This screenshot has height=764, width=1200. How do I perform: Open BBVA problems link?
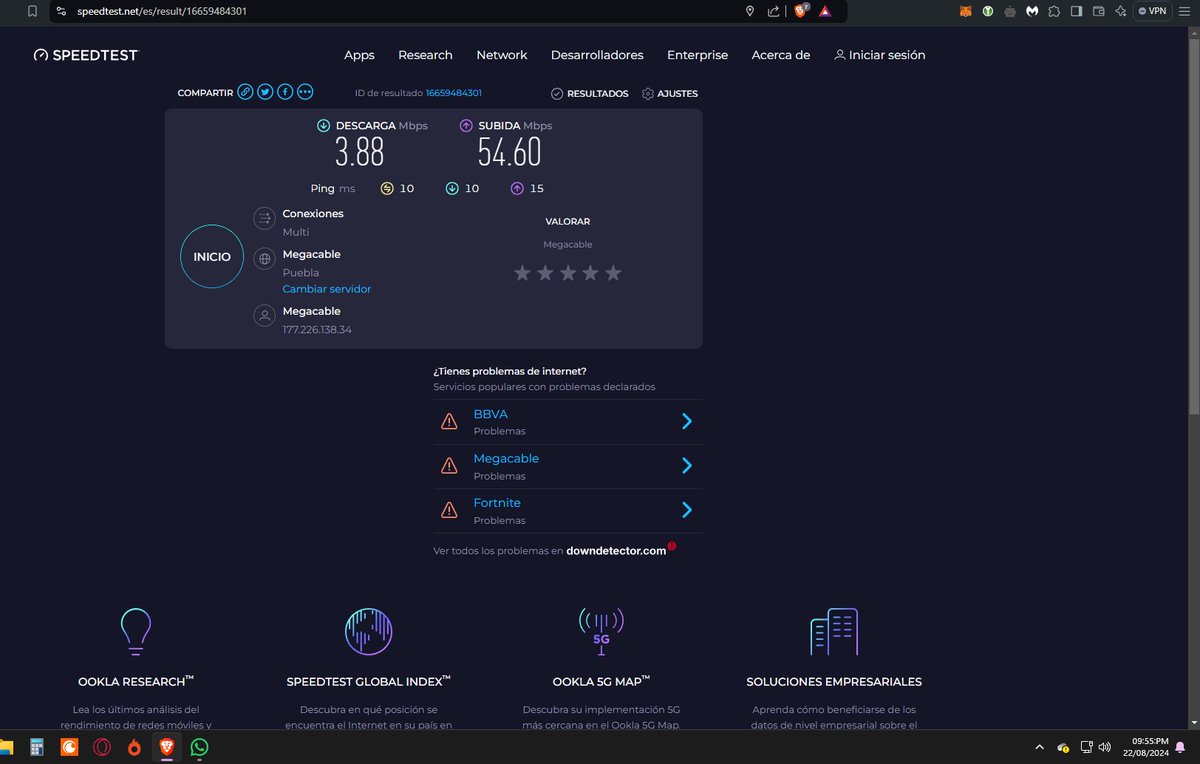(491, 414)
